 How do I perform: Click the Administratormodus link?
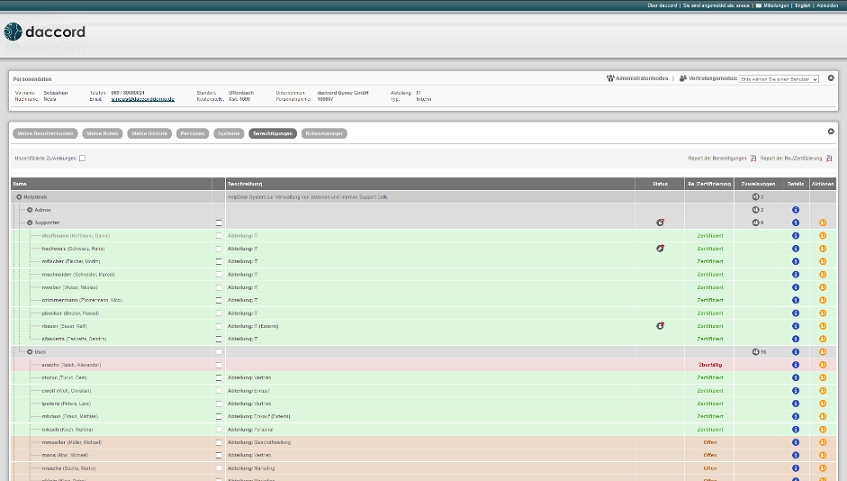[640, 78]
